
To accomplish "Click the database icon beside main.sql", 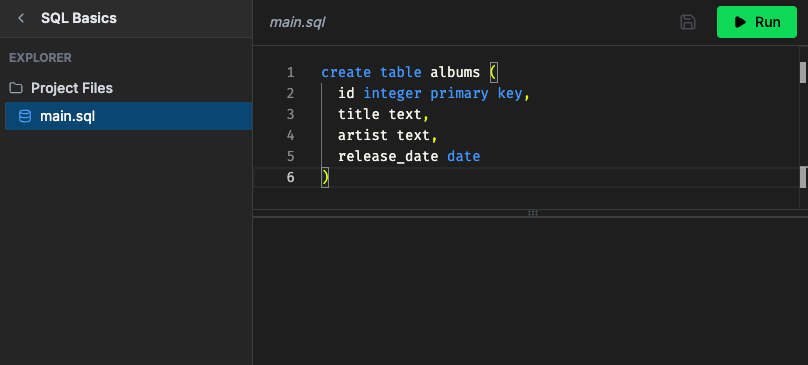I will [x=25, y=116].
